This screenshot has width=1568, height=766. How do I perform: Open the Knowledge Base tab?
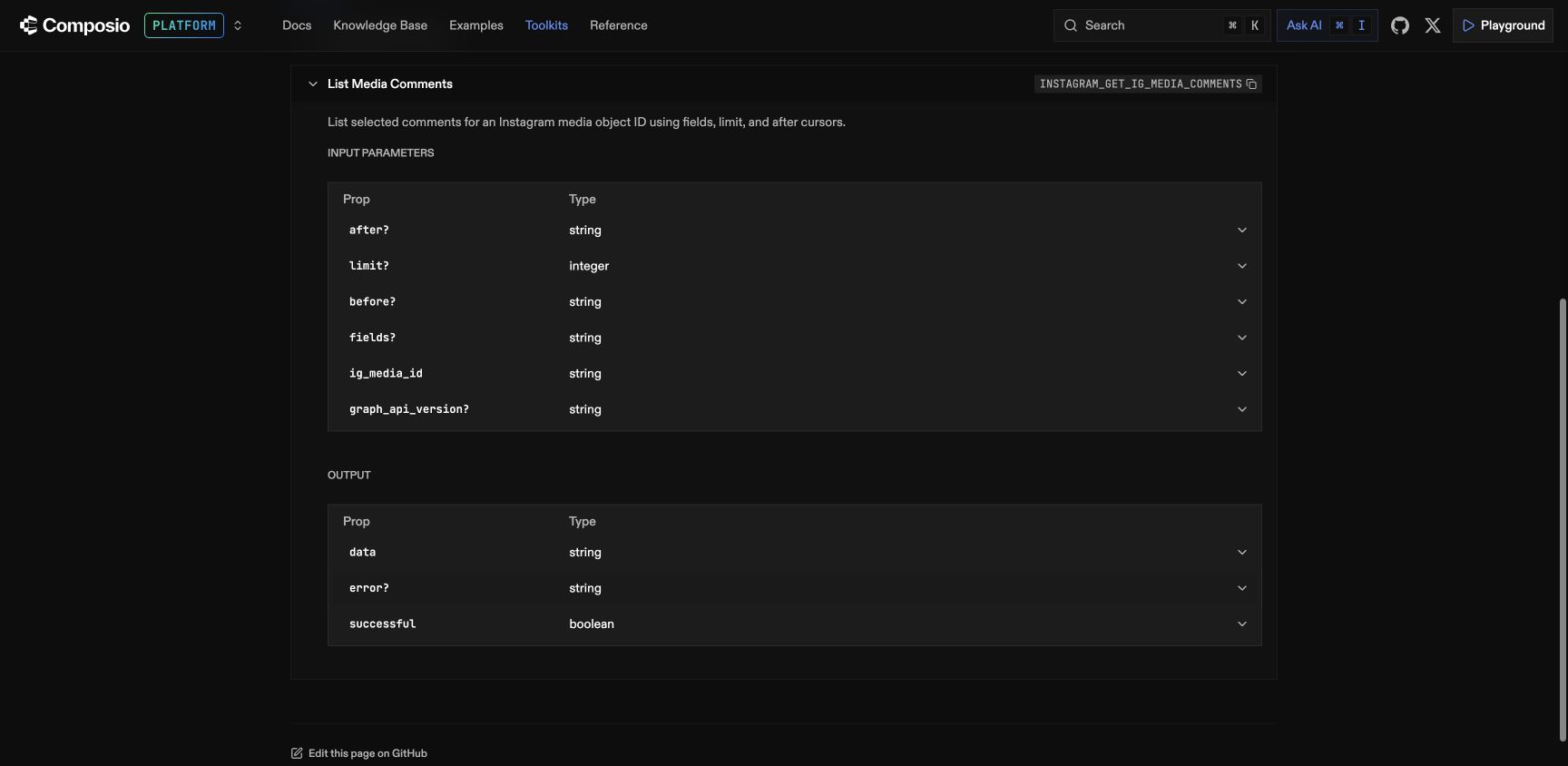coord(380,25)
